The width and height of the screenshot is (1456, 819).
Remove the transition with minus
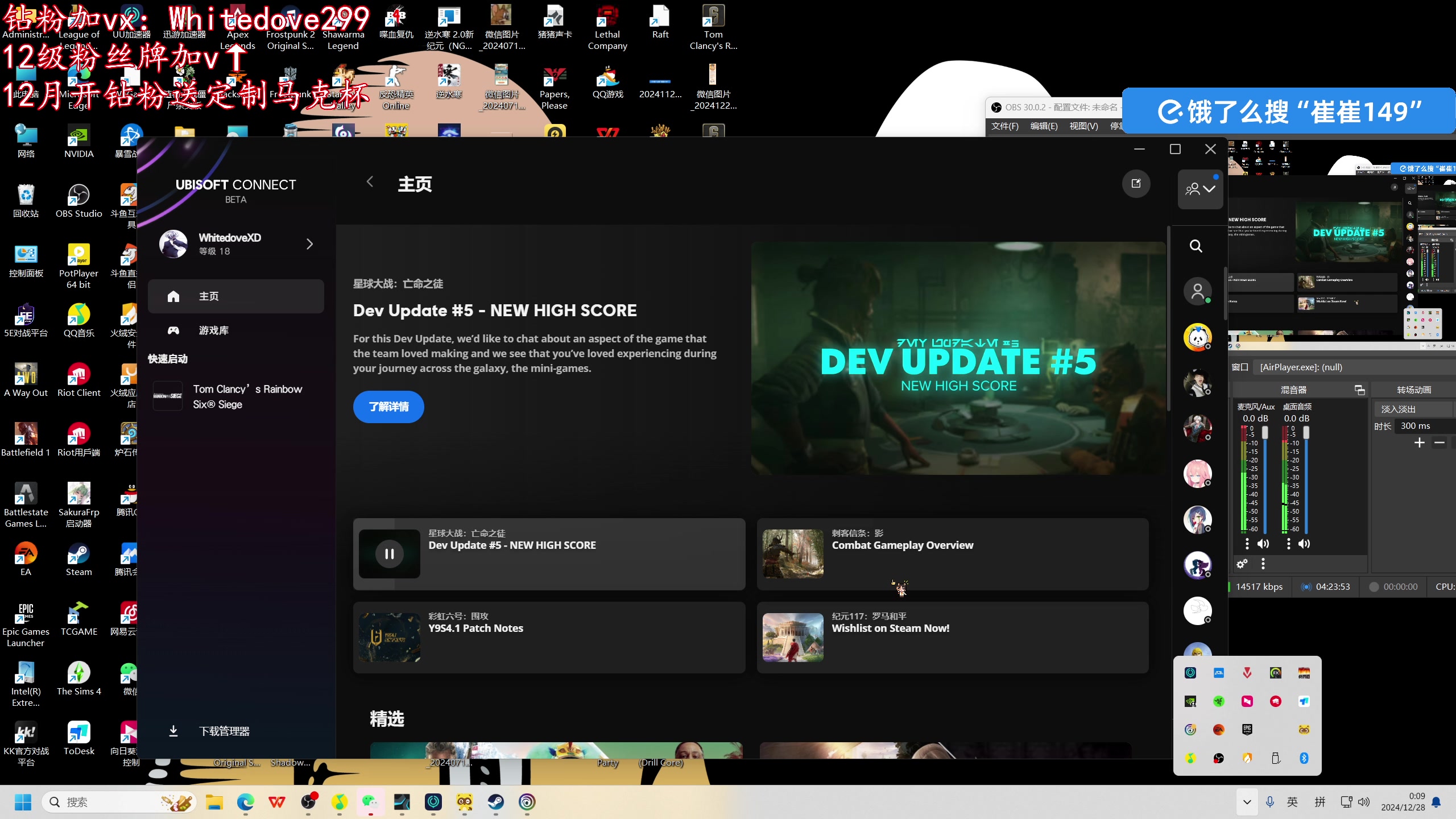[x=1440, y=443]
